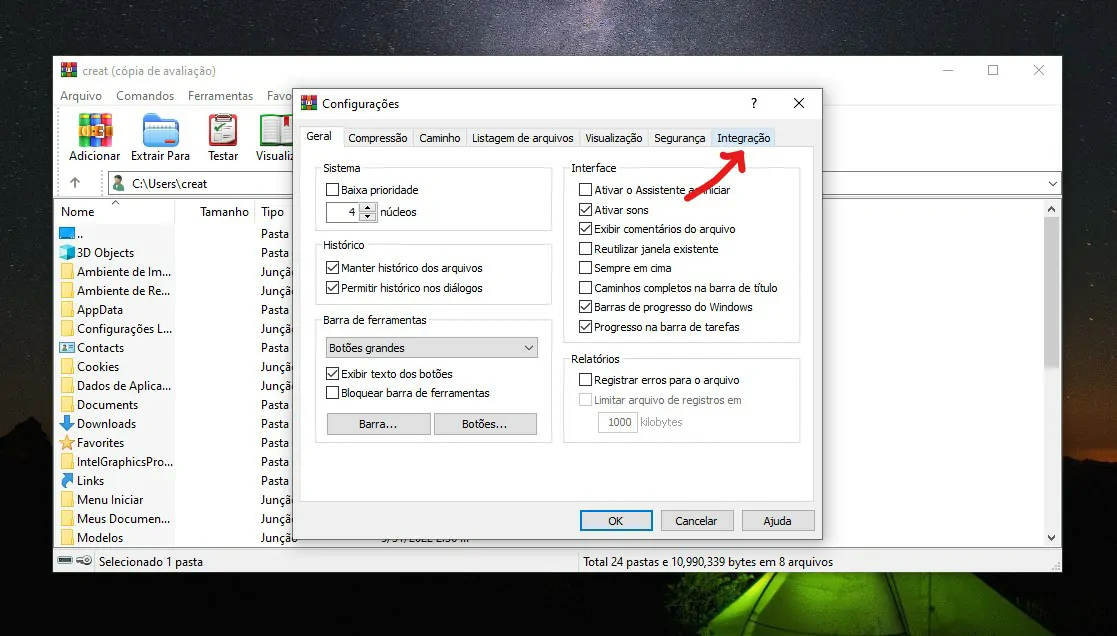Click the parent folder '..' icon
This screenshot has height=636, width=1117.
pyautogui.click(x=67, y=233)
